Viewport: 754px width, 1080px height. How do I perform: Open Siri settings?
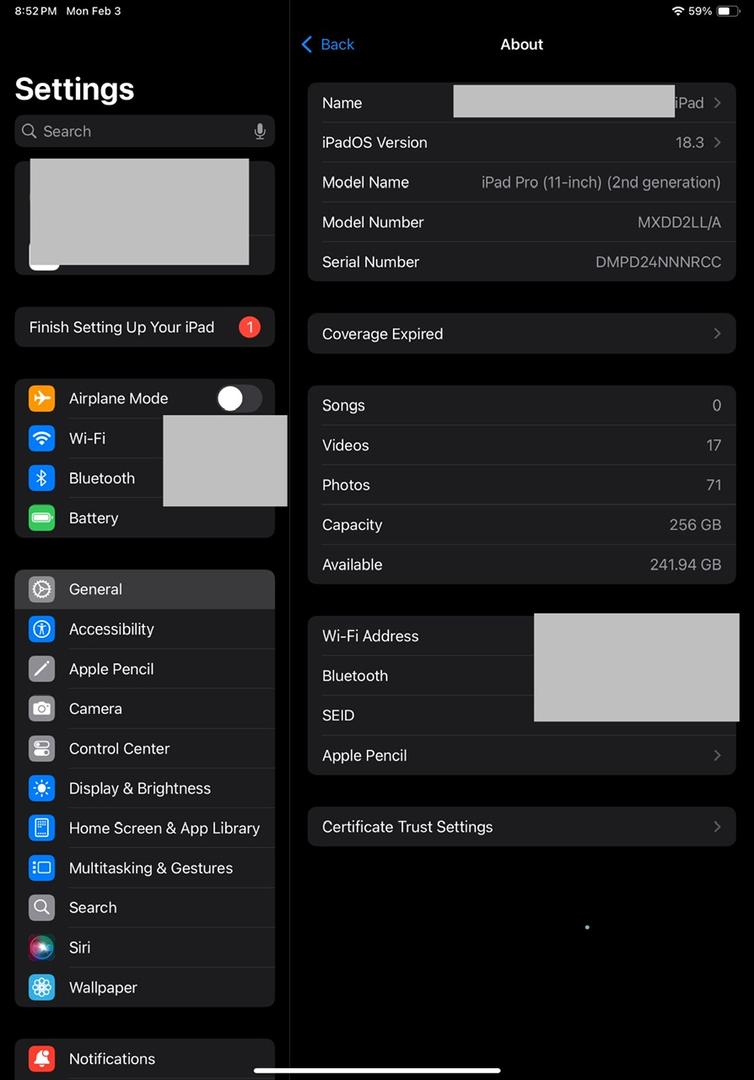145,948
